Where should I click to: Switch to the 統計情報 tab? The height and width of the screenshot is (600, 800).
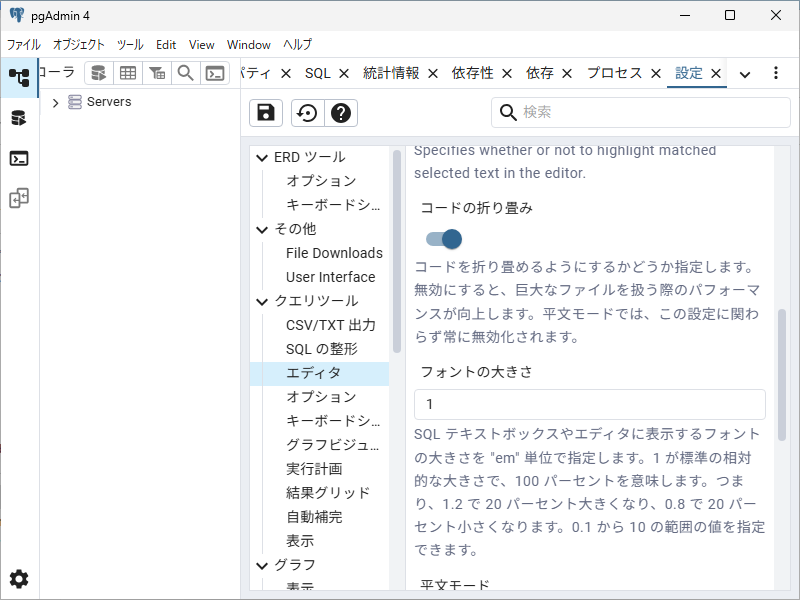point(391,73)
